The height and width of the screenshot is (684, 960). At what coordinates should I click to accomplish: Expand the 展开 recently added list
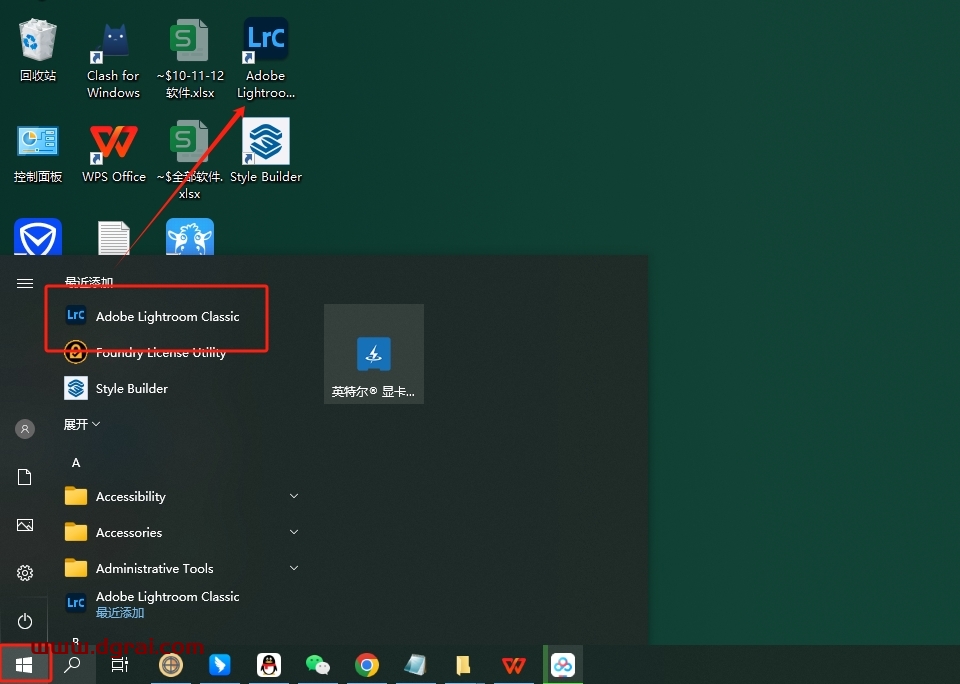pyautogui.click(x=81, y=424)
